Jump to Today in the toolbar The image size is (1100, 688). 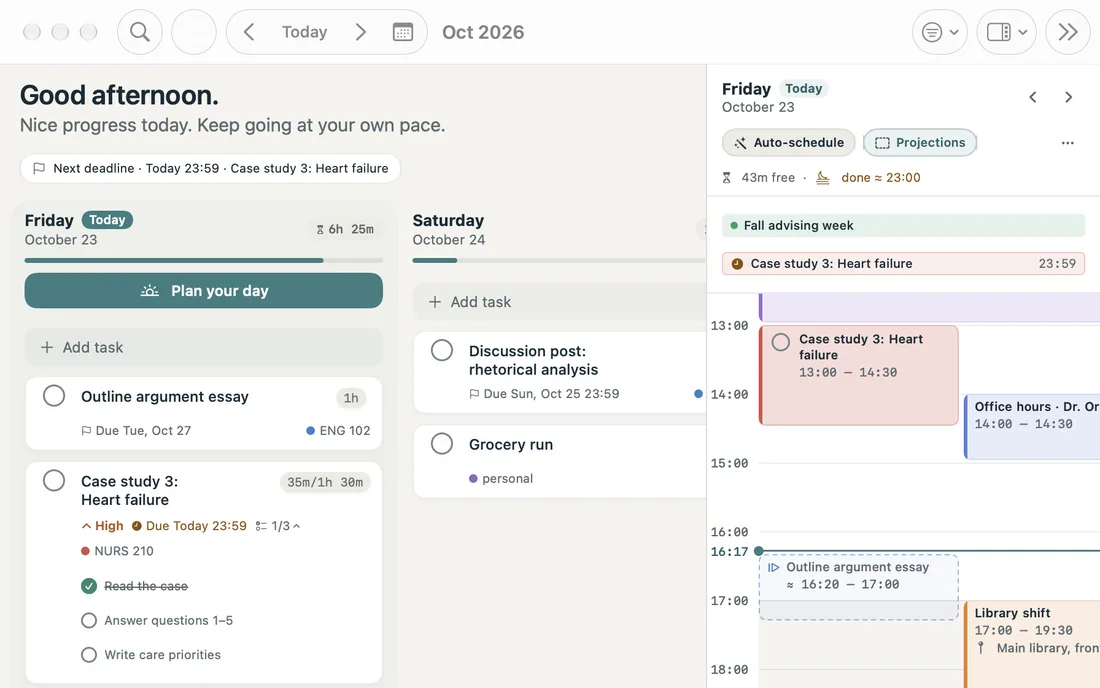304,32
